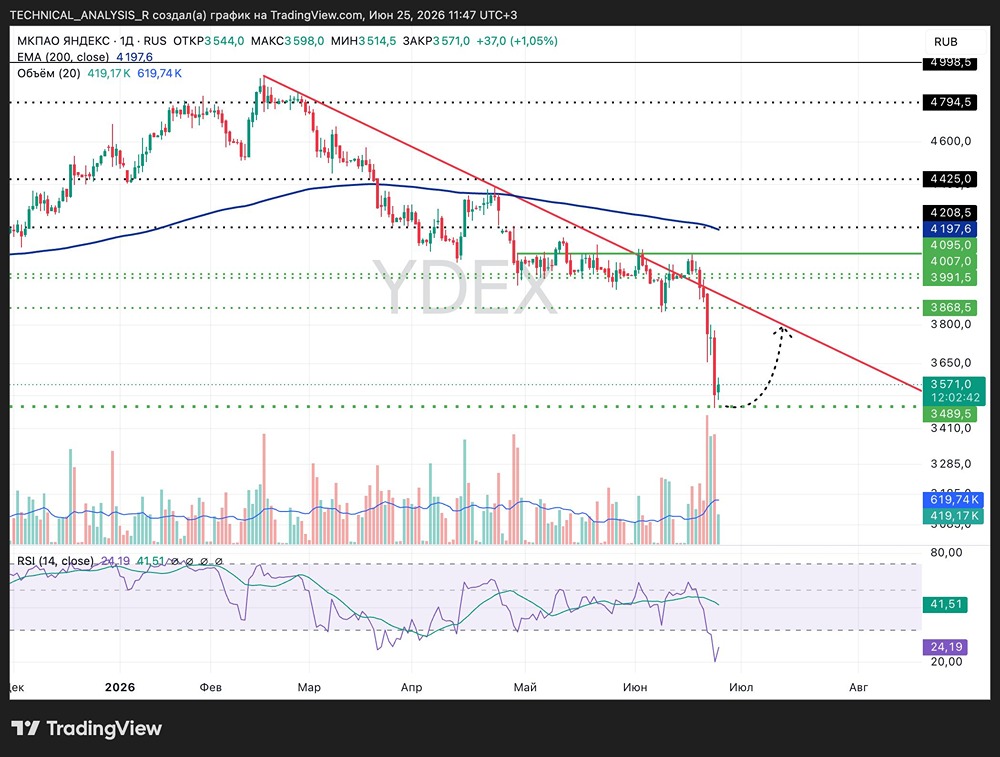Click the Май label on time axis
This screenshot has width=1000, height=757.
tap(525, 687)
